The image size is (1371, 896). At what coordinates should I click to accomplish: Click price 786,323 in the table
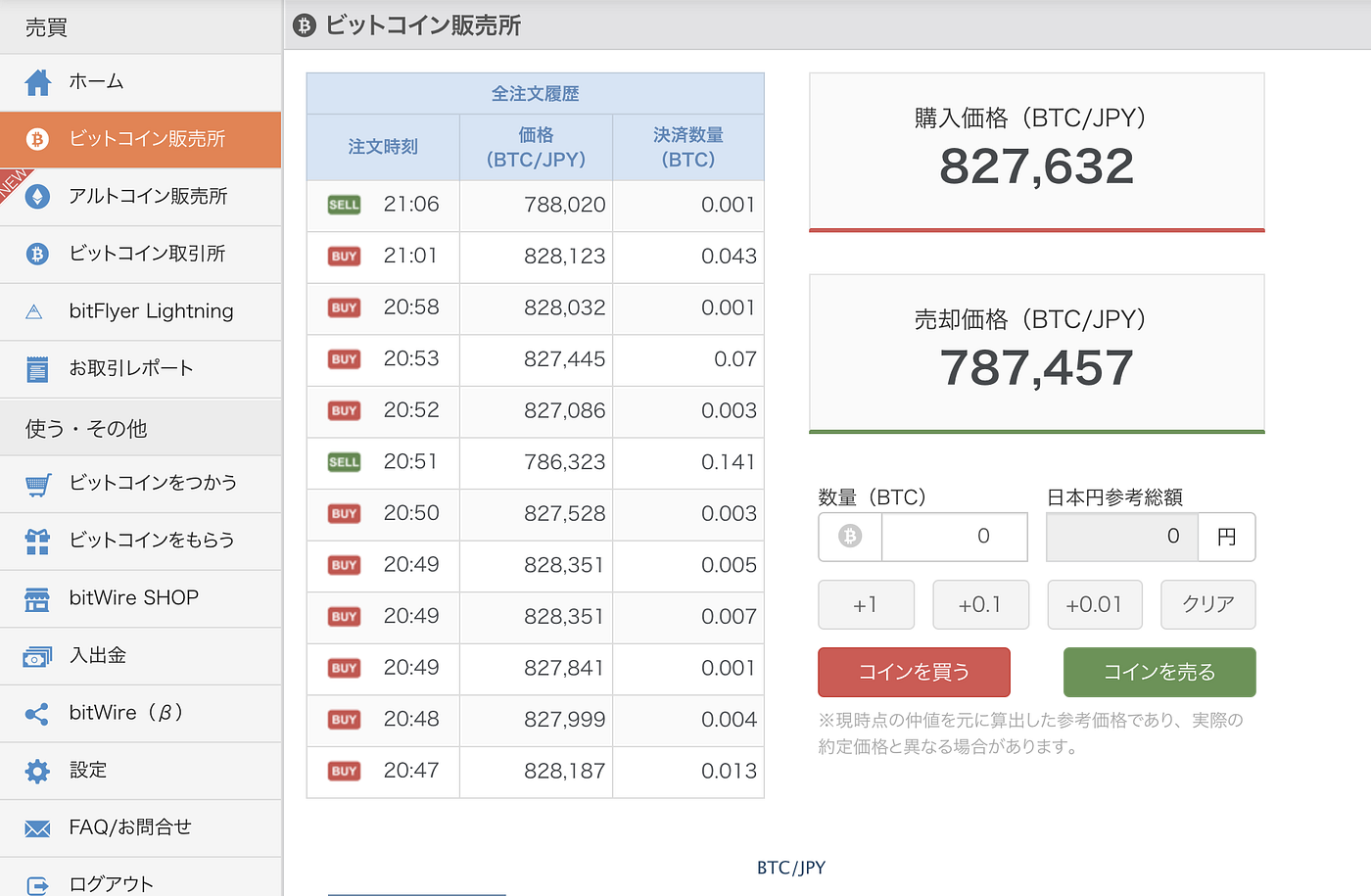click(565, 462)
